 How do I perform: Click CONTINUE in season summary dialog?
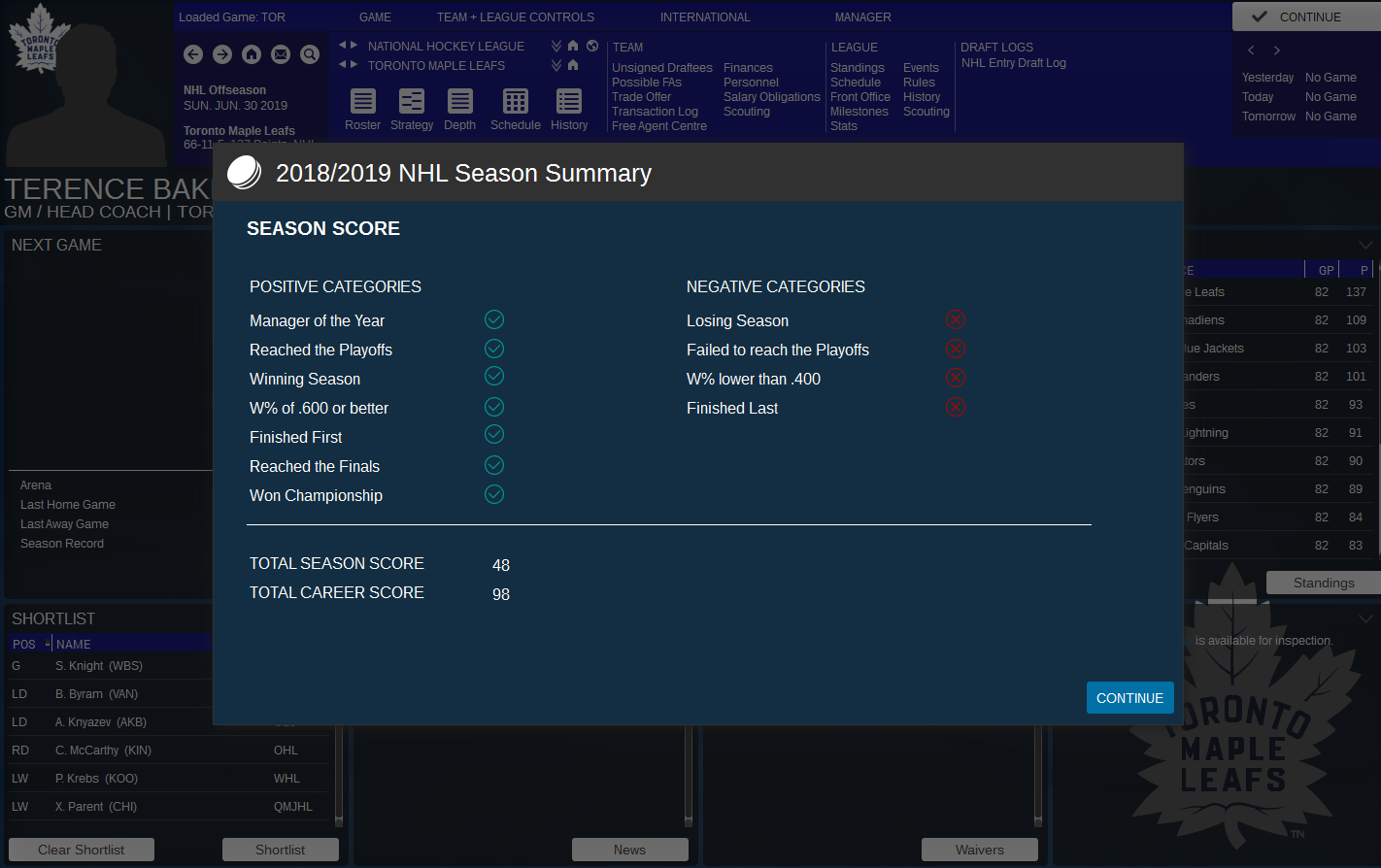tap(1129, 698)
